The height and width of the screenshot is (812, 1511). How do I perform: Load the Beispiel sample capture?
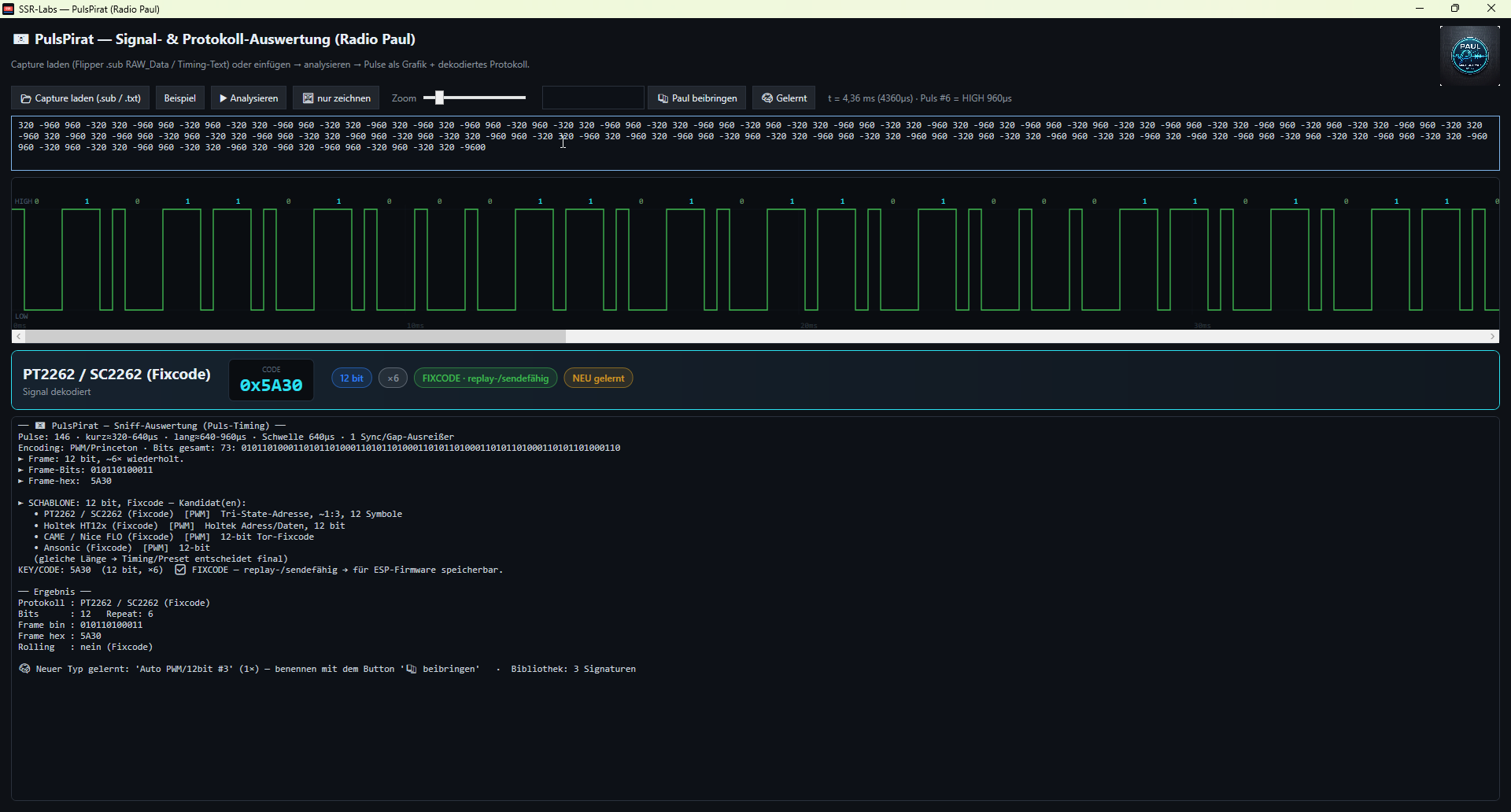(180, 98)
